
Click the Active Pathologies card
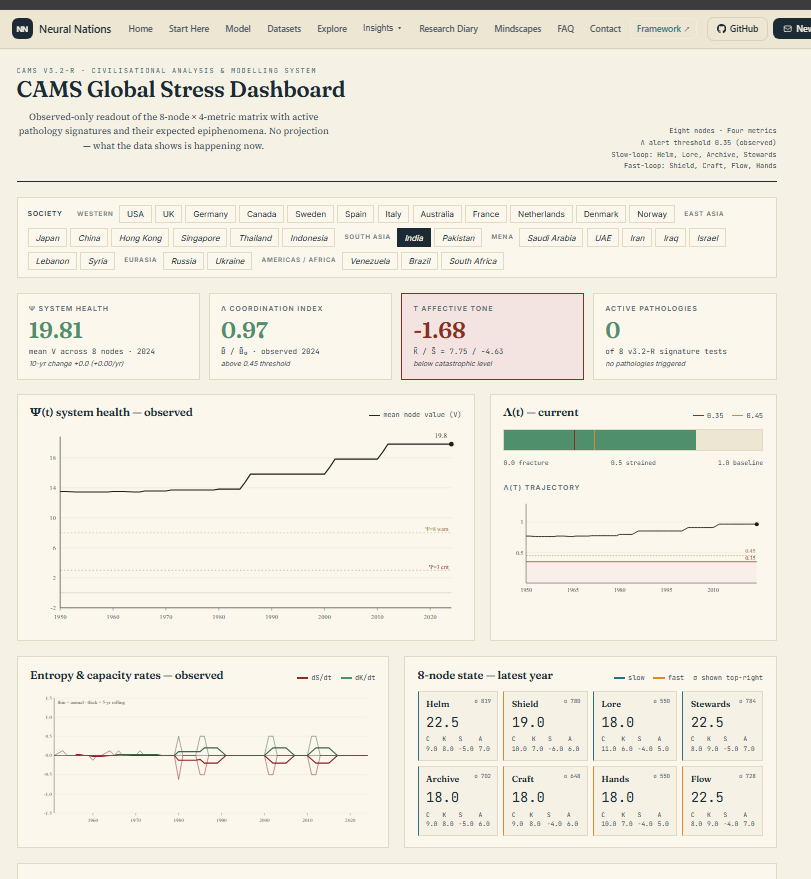(x=685, y=336)
